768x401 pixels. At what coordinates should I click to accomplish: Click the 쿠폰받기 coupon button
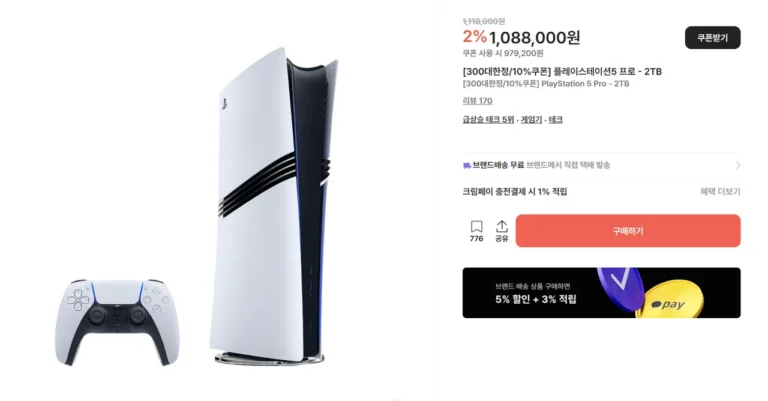point(713,38)
